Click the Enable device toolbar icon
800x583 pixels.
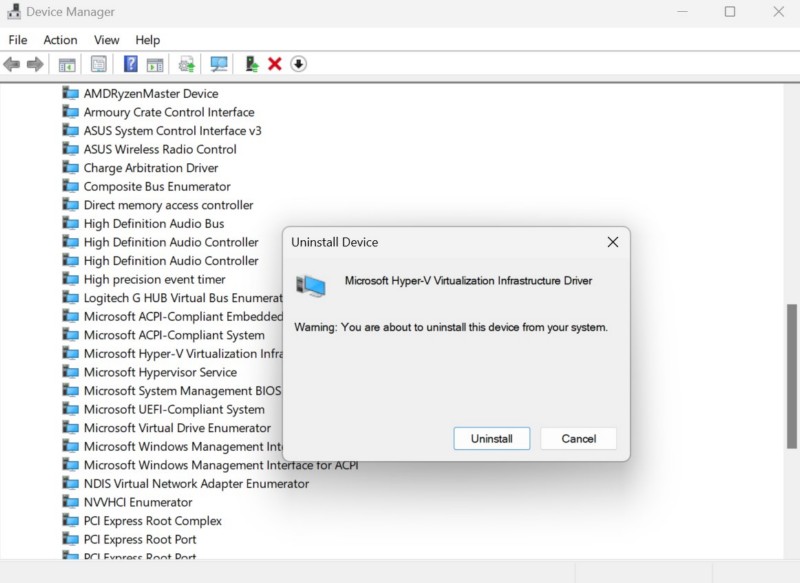252,64
